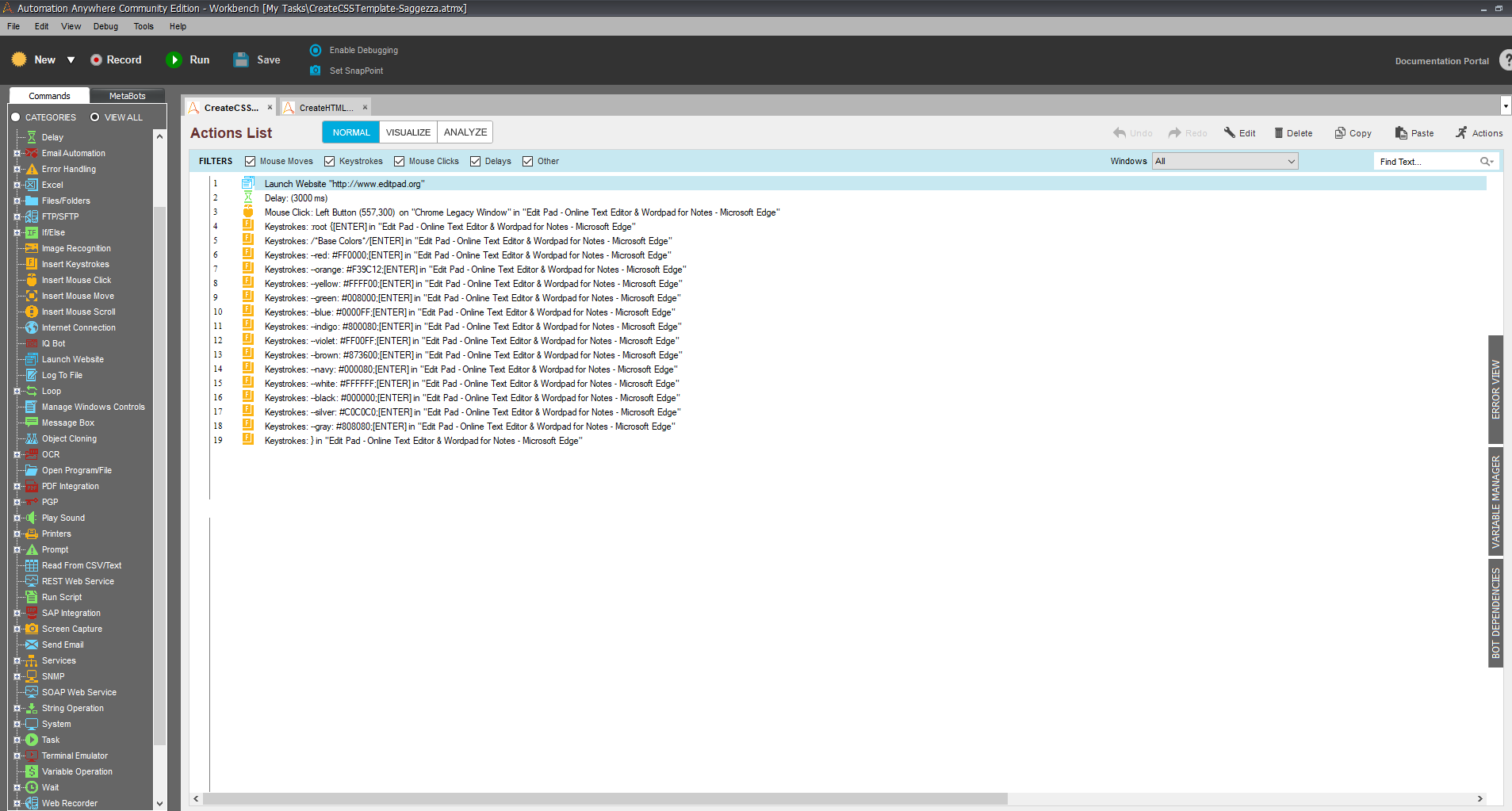Click the Excel command icon
This screenshot has width=1512, height=811.
tap(32, 185)
